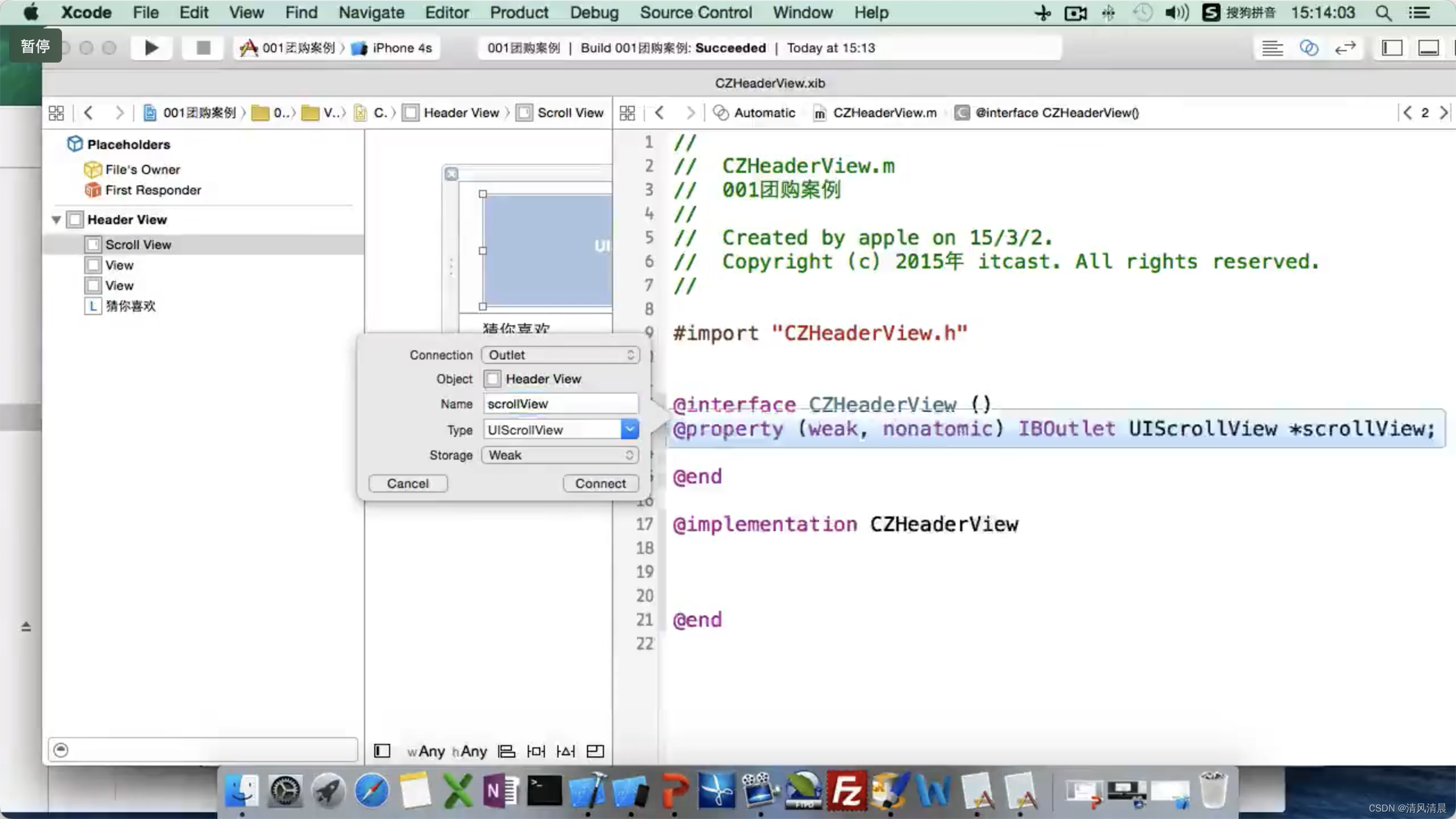Open the Editor menu

tap(447, 13)
